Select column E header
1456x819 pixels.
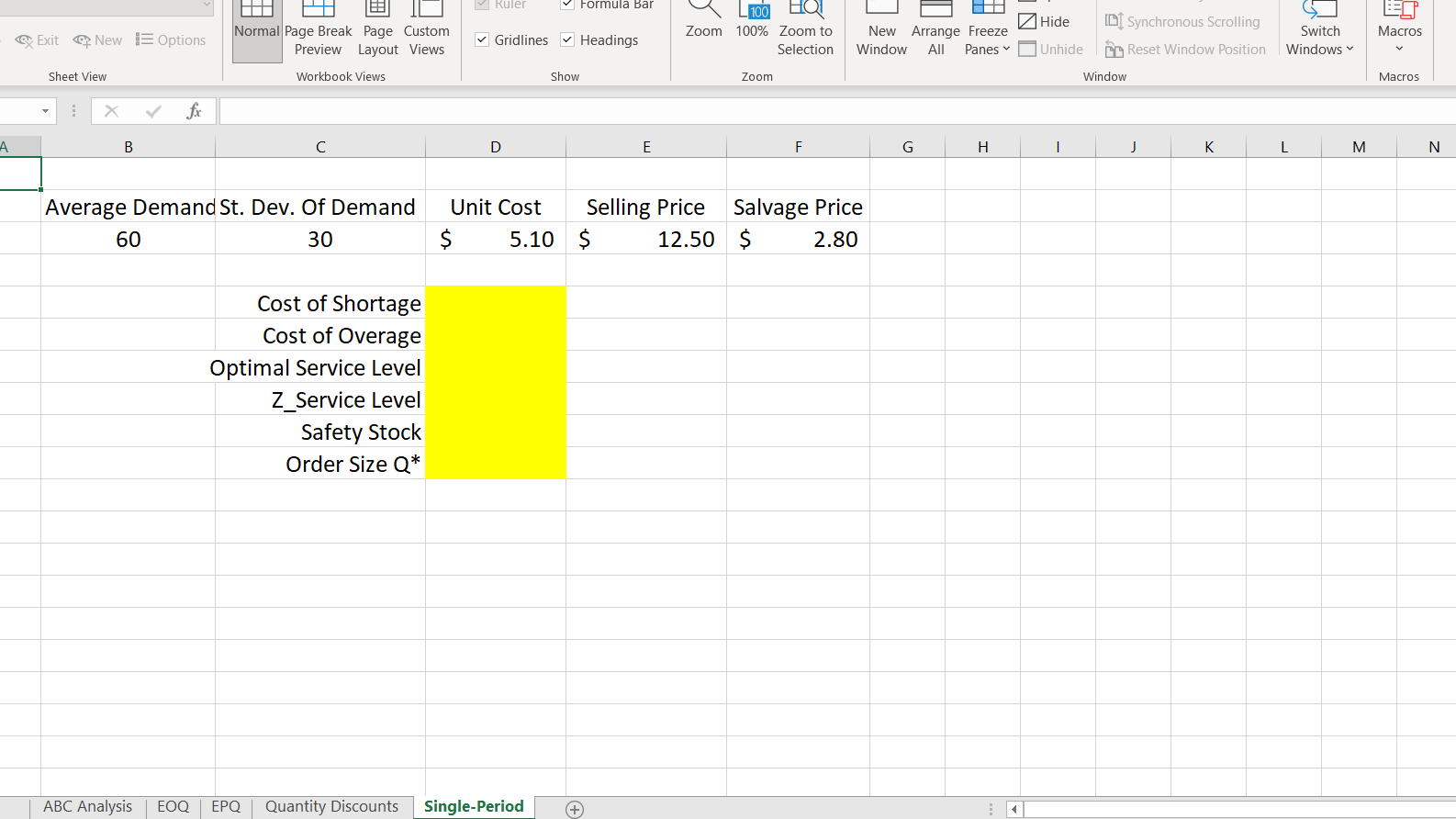tap(646, 147)
